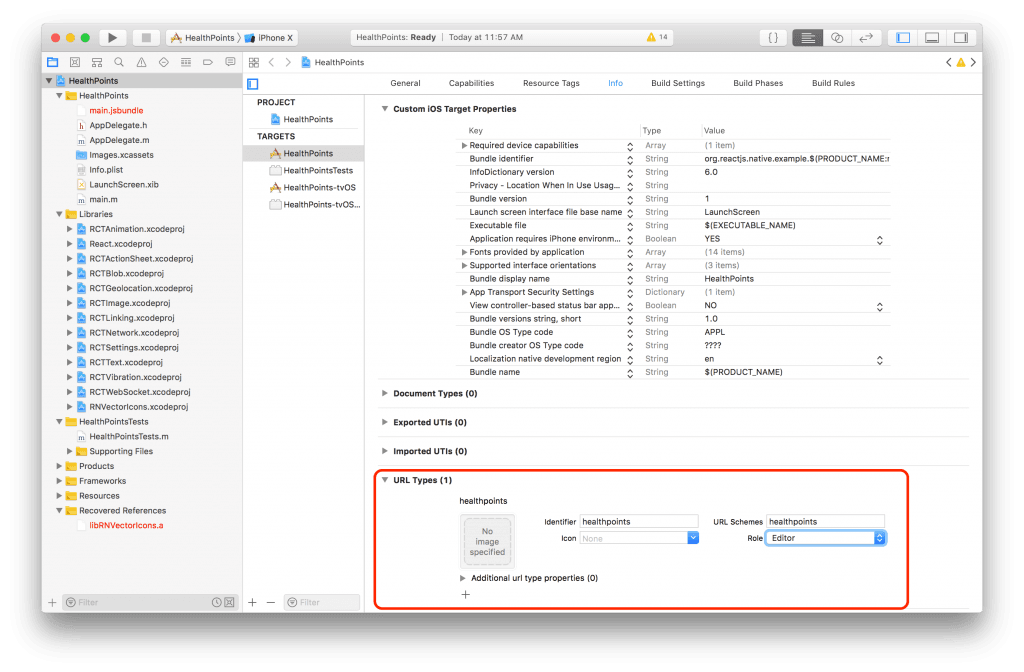This screenshot has width=1024, height=672.
Task: Toggle the Debug area visibility
Action: (932, 37)
